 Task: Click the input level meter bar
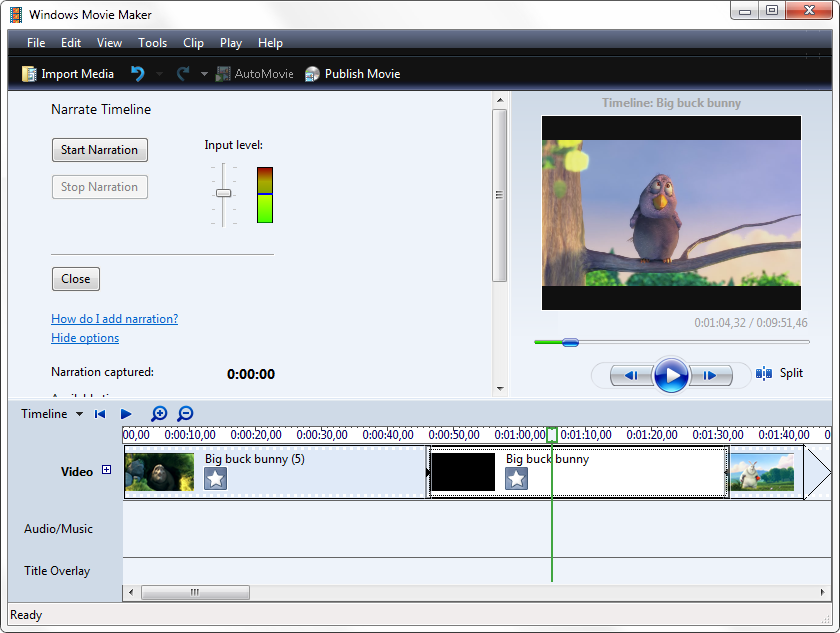point(265,195)
